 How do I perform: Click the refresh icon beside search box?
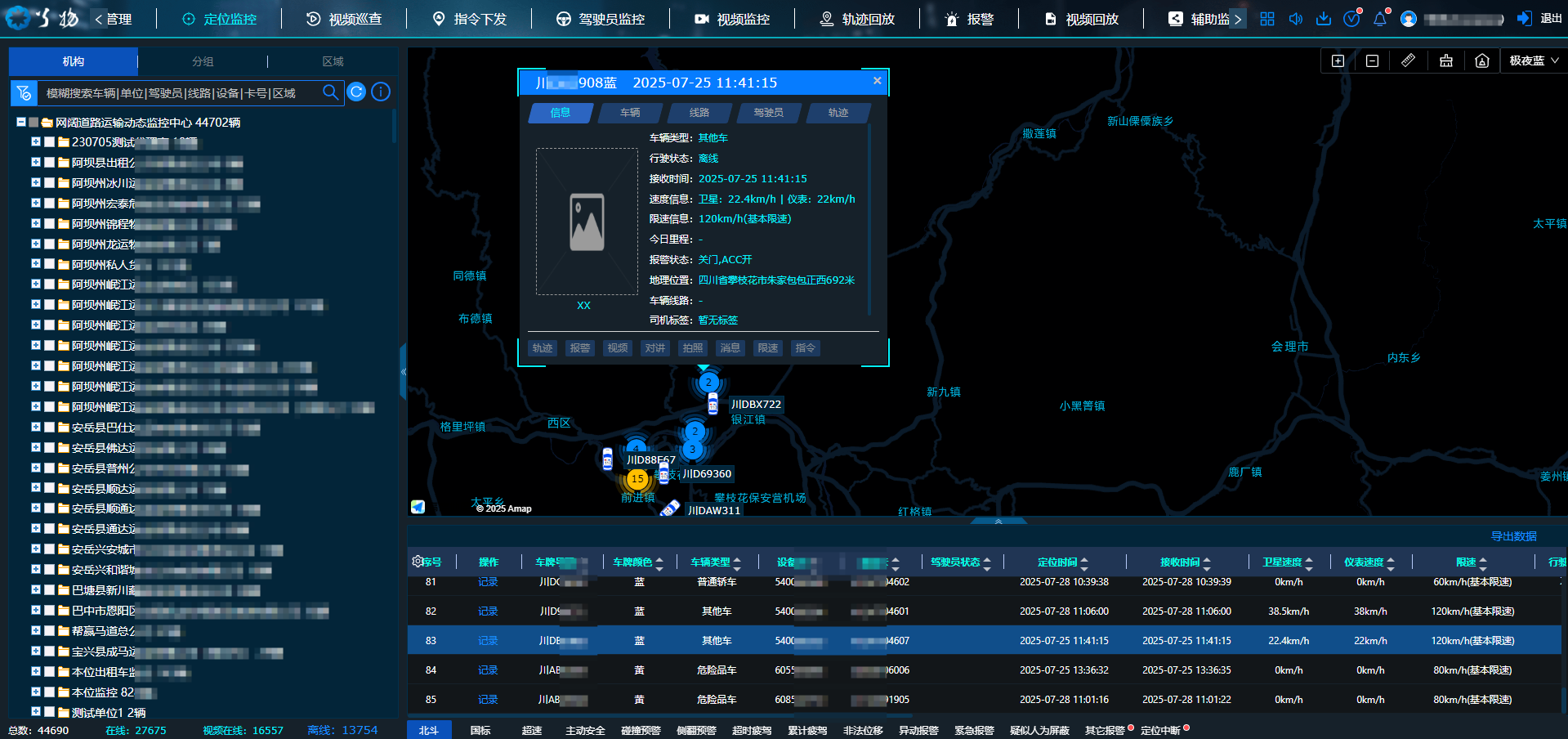(356, 92)
